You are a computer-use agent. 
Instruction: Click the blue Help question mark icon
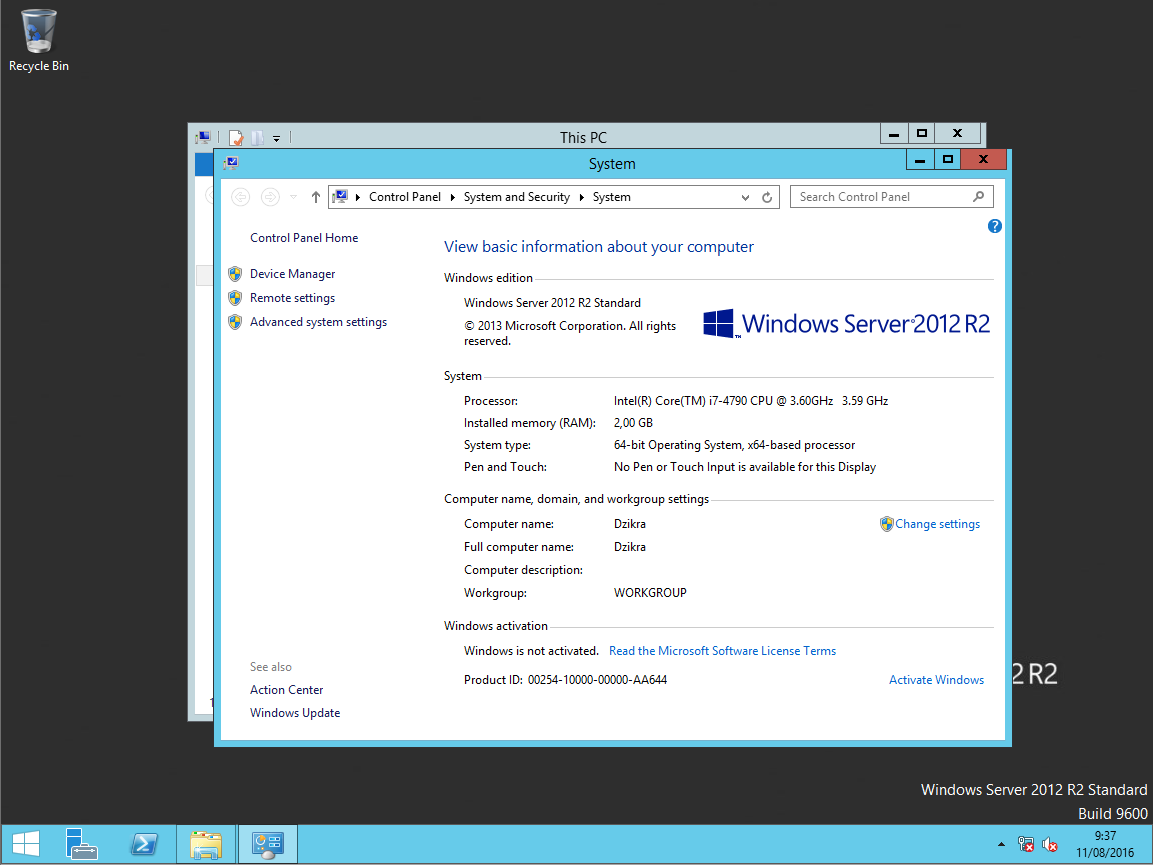(994, 226)
